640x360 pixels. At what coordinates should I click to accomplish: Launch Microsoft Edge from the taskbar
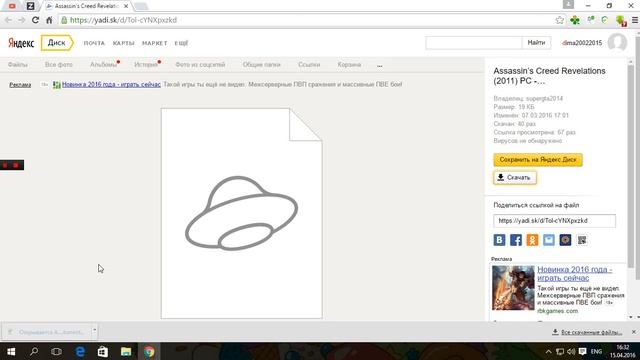click(x=80, y=351)
